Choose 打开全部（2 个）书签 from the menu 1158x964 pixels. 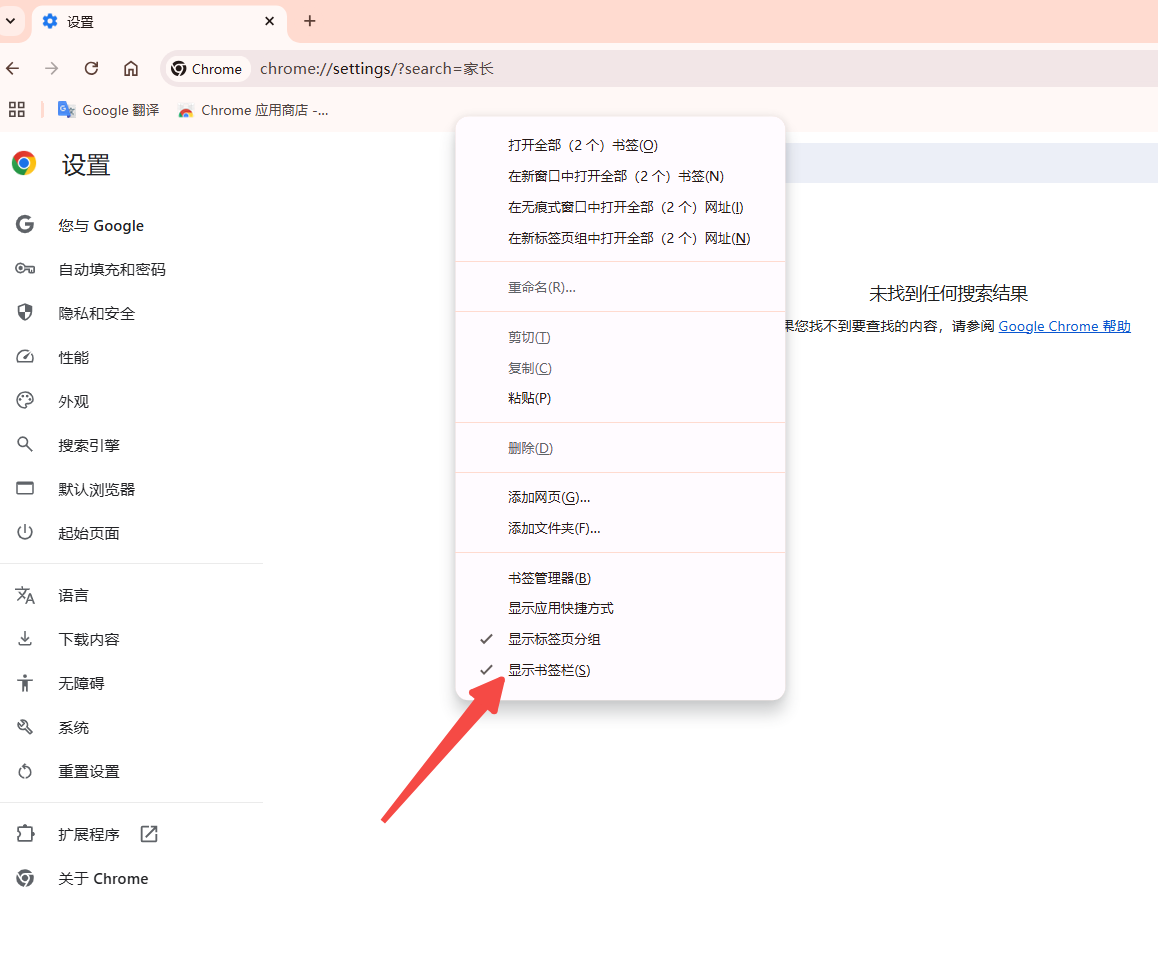pos(620,145)
